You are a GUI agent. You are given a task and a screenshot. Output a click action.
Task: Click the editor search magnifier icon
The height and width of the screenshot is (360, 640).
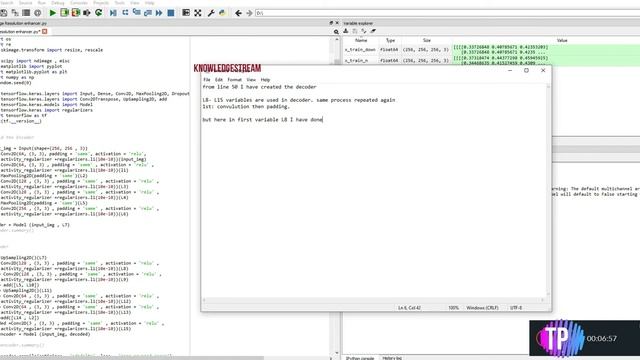coord(336,31)
